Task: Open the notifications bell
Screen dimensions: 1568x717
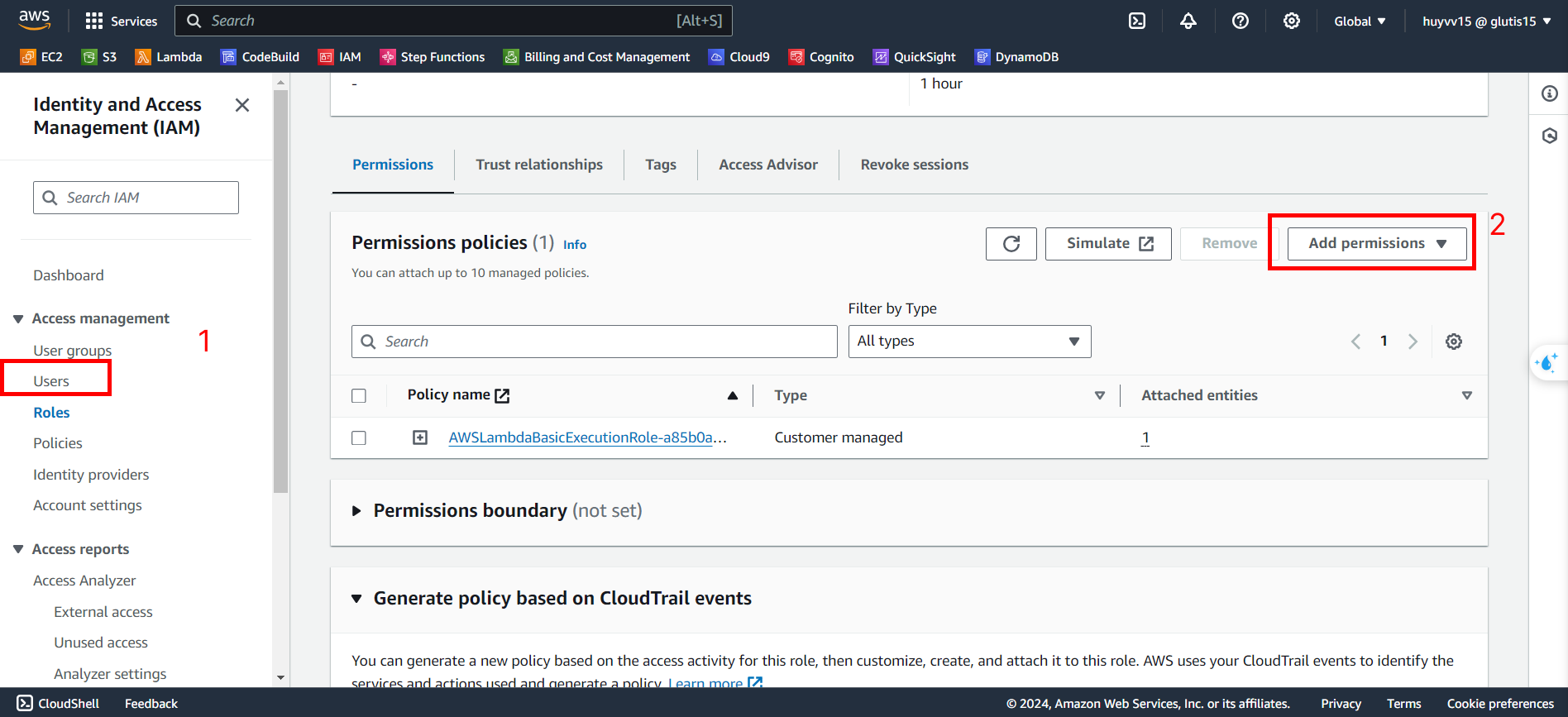Action: 1188,21
